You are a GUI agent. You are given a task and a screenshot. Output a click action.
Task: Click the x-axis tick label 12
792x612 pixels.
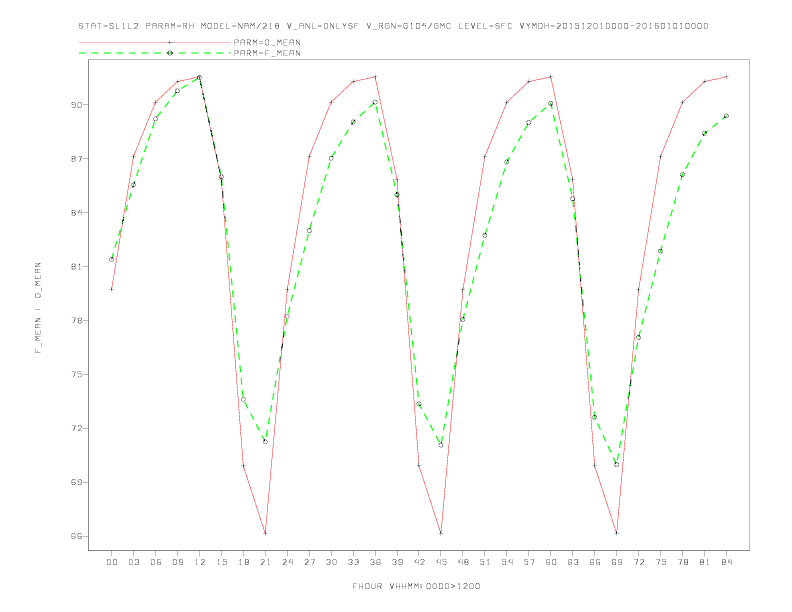coord(200,562)
